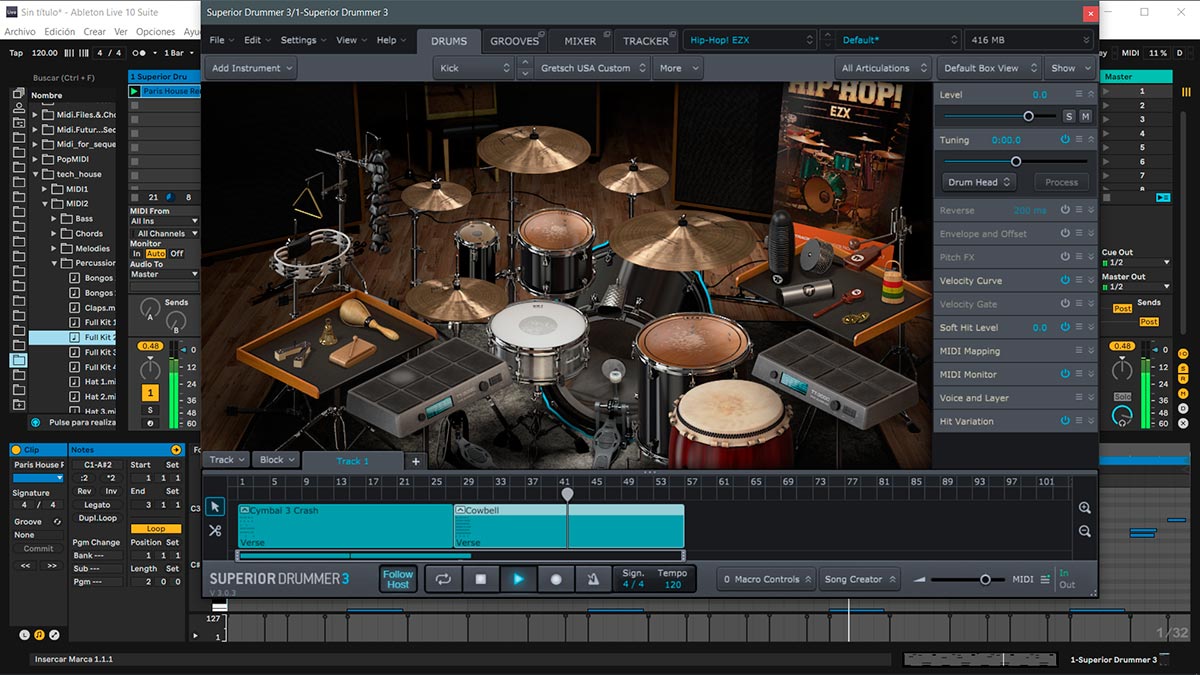Select the arrow pointer tool in Track editor

coord(215,507)
